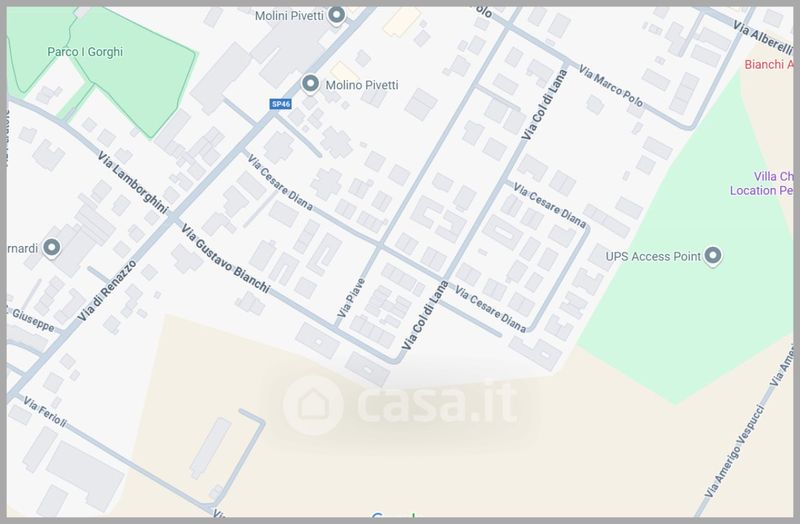Open the Parco I Gorghi label
Screen dimensions: 800x524
[x=85, y=52]
